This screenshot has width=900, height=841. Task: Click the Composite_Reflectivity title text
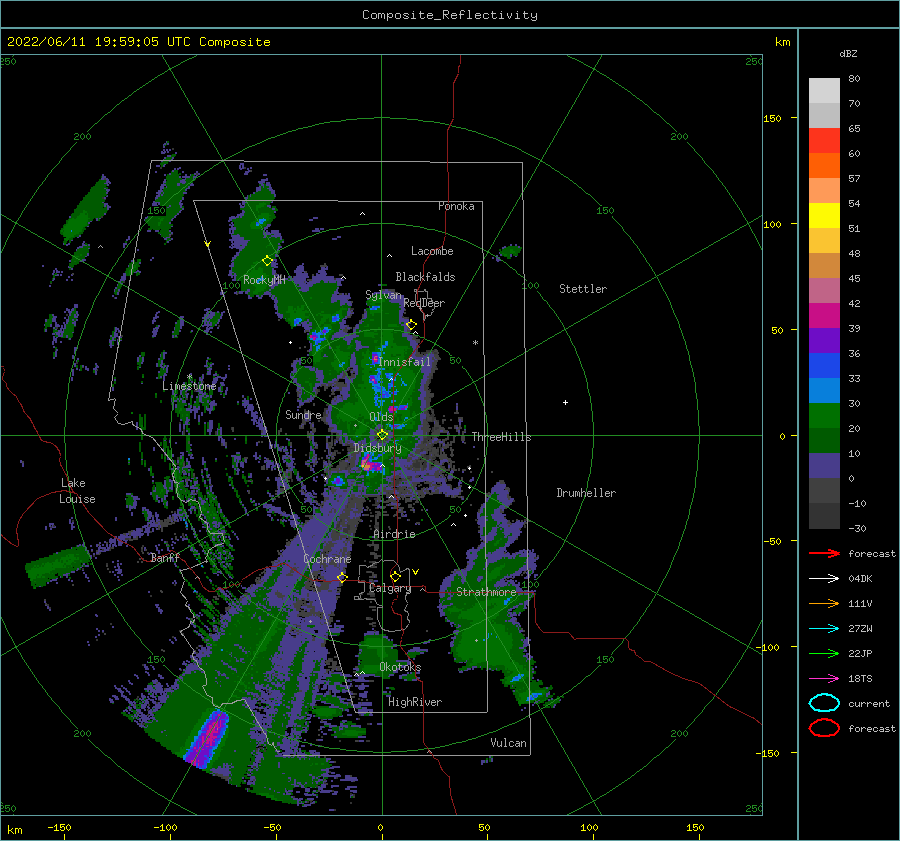(x=450, y=15)
